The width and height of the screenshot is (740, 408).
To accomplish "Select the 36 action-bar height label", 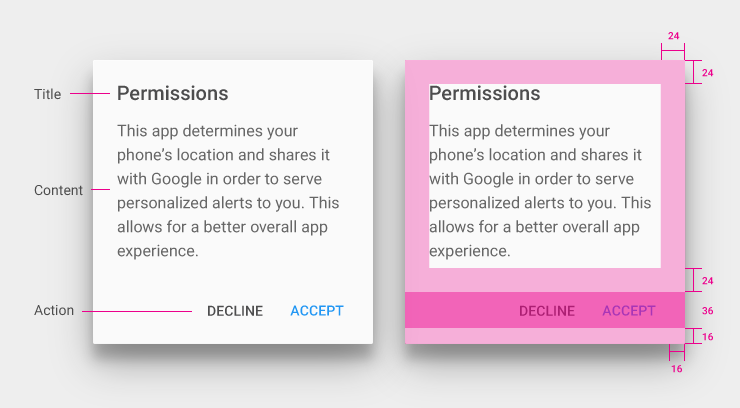I will (x=707, y=311).
